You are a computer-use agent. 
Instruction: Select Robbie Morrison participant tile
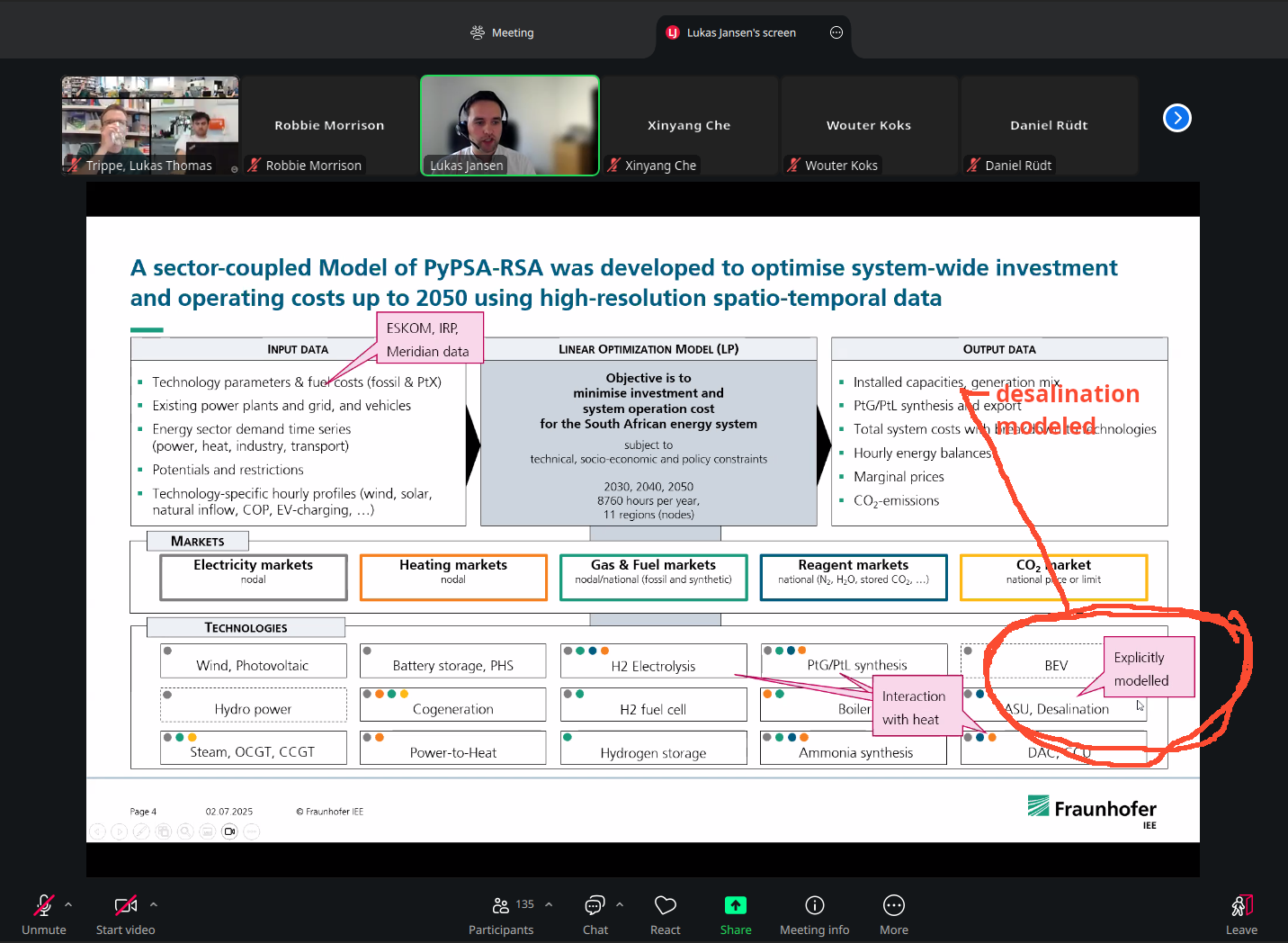click(329, 125)
